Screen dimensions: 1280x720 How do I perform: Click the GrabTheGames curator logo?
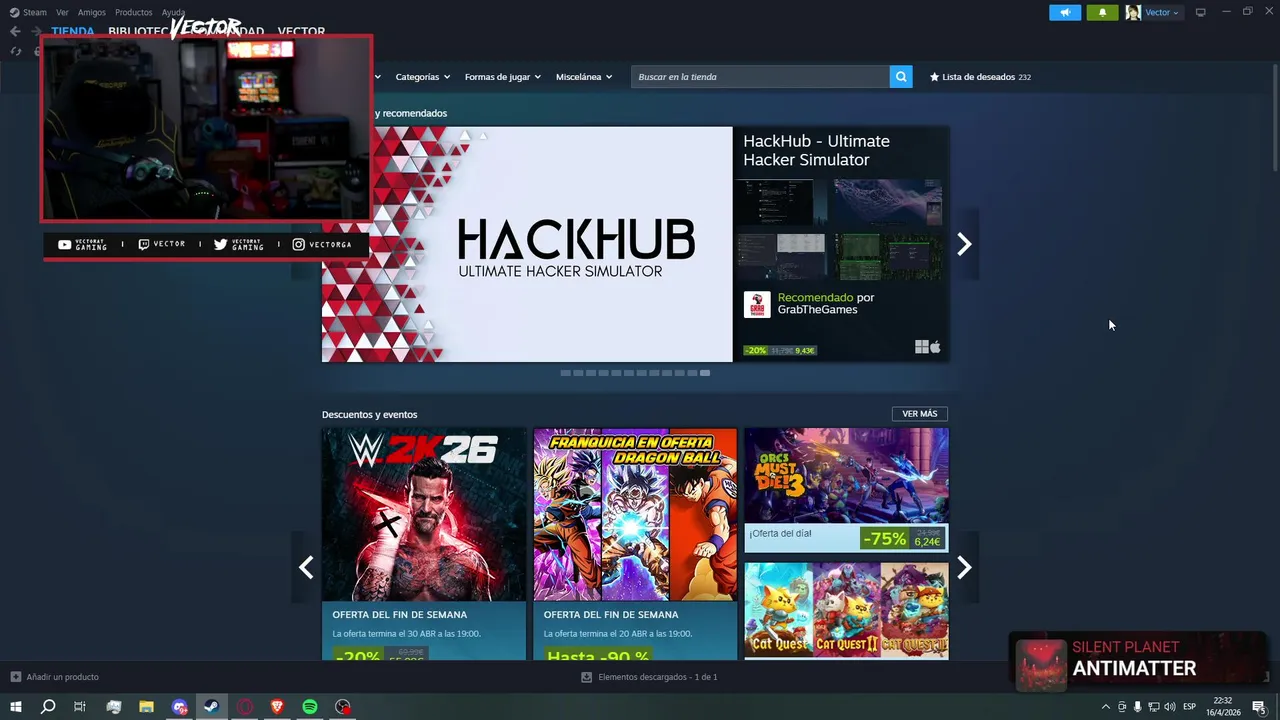pyautogui.click(x=757, y=305)
